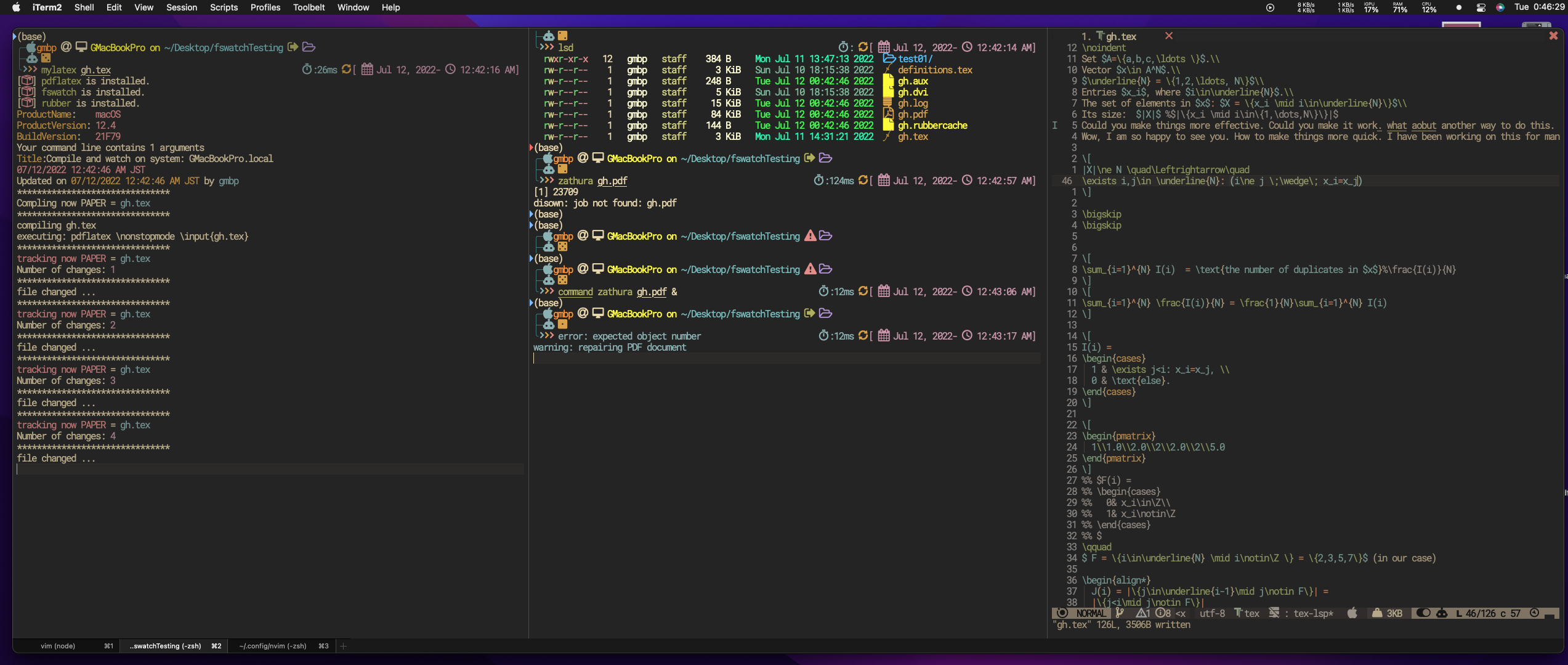Close the gh.tex vim buffer tab
The width and height of the screenshot is (1568, 665).
pos(1168,36)
